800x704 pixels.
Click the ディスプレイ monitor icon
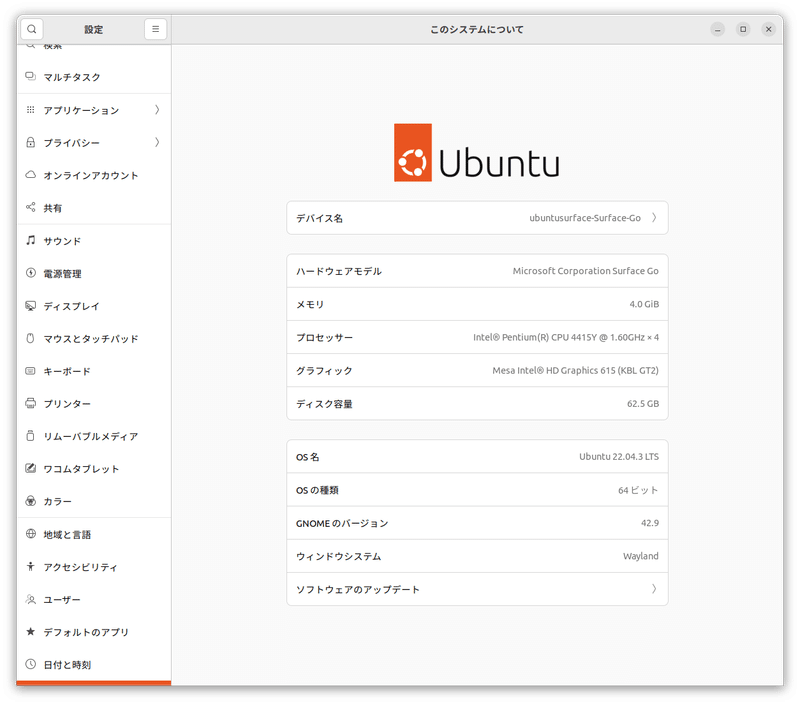click(31, 306)
